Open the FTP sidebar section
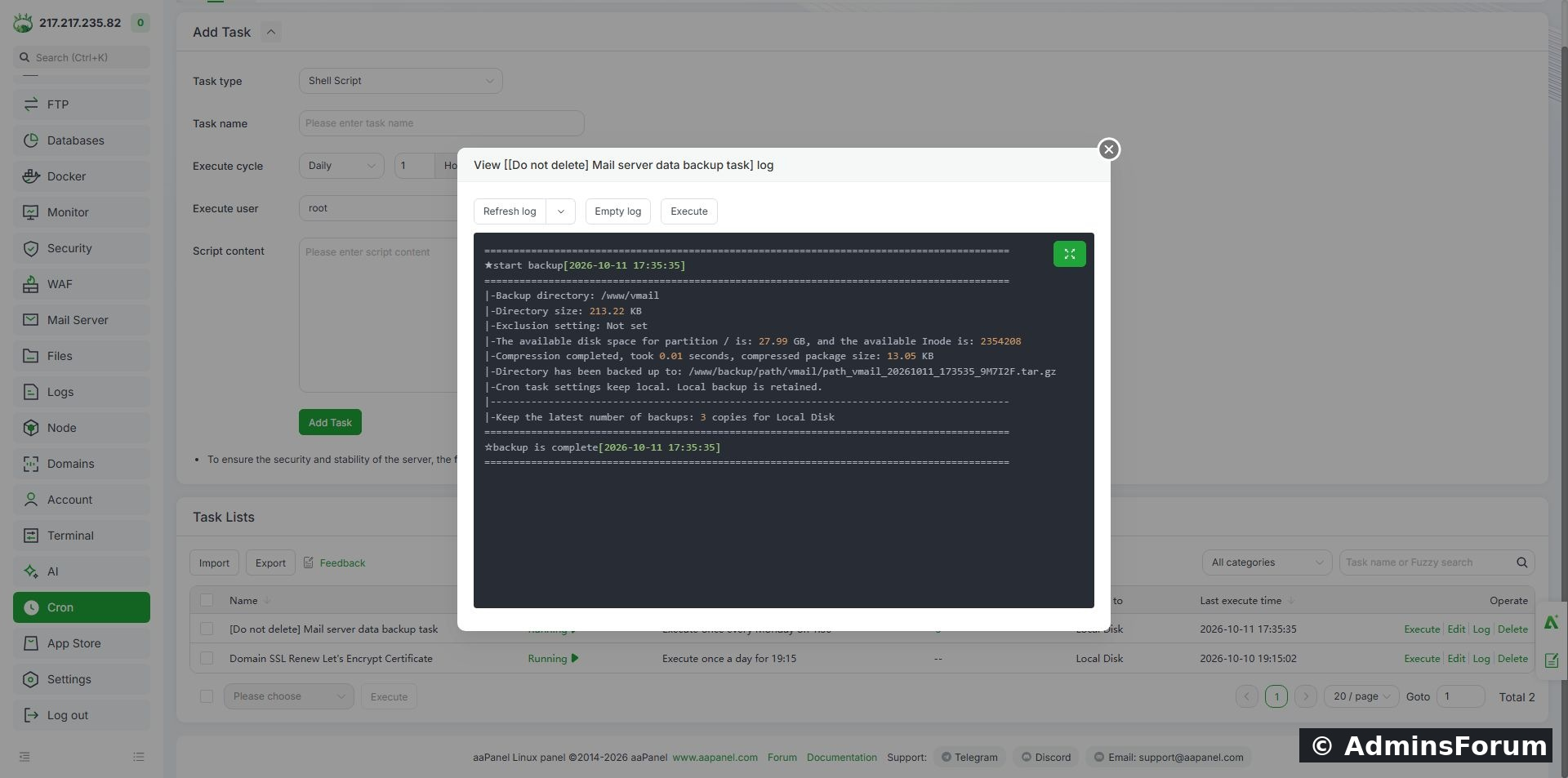 tap(82, 104)
